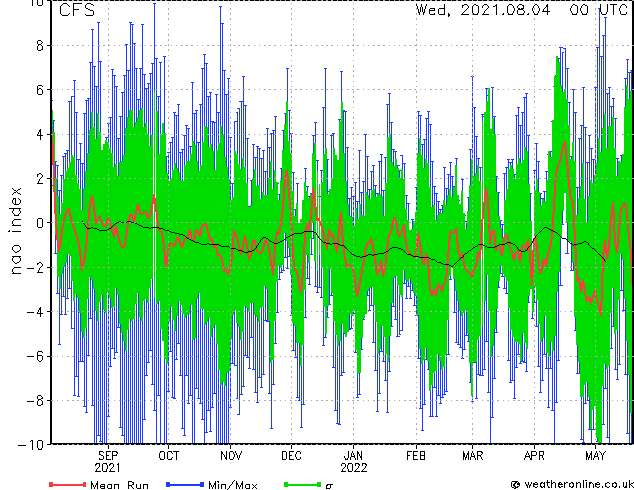Click the blue Min/Max legend line
This screenshot has width=634, height=490.
pyautogui.click(x=185, y=484)
